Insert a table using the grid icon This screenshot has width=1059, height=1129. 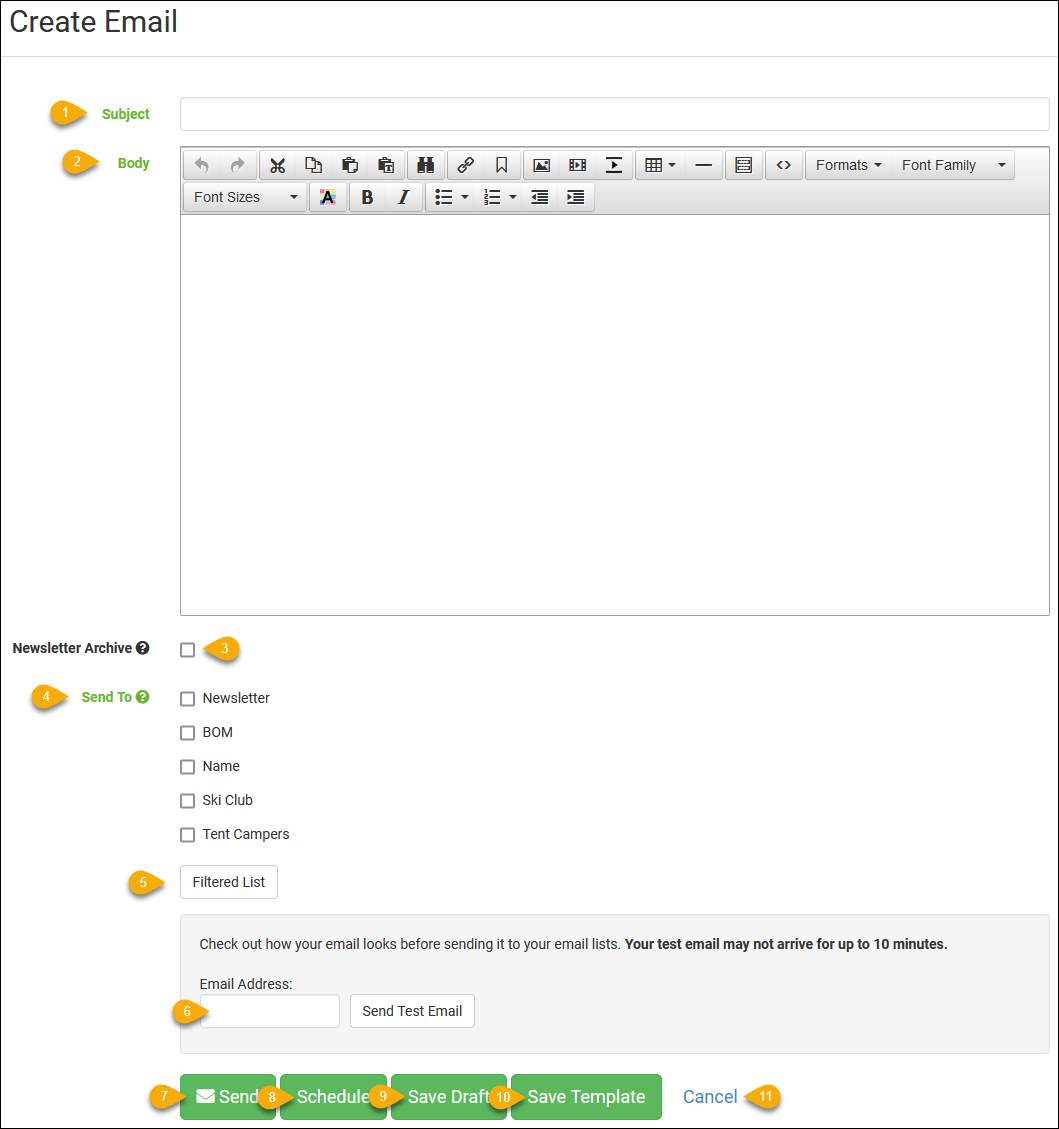click(x=653, y=165)
